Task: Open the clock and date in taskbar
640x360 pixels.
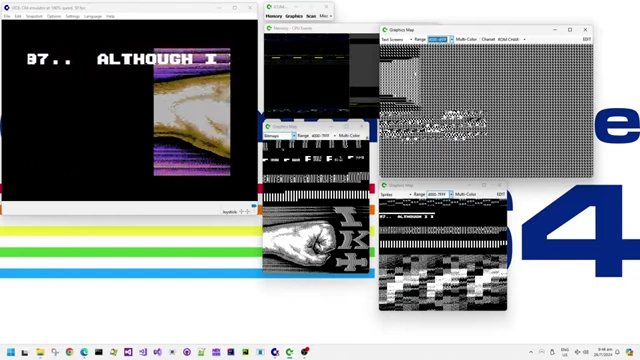Action: tap(604, 352)
